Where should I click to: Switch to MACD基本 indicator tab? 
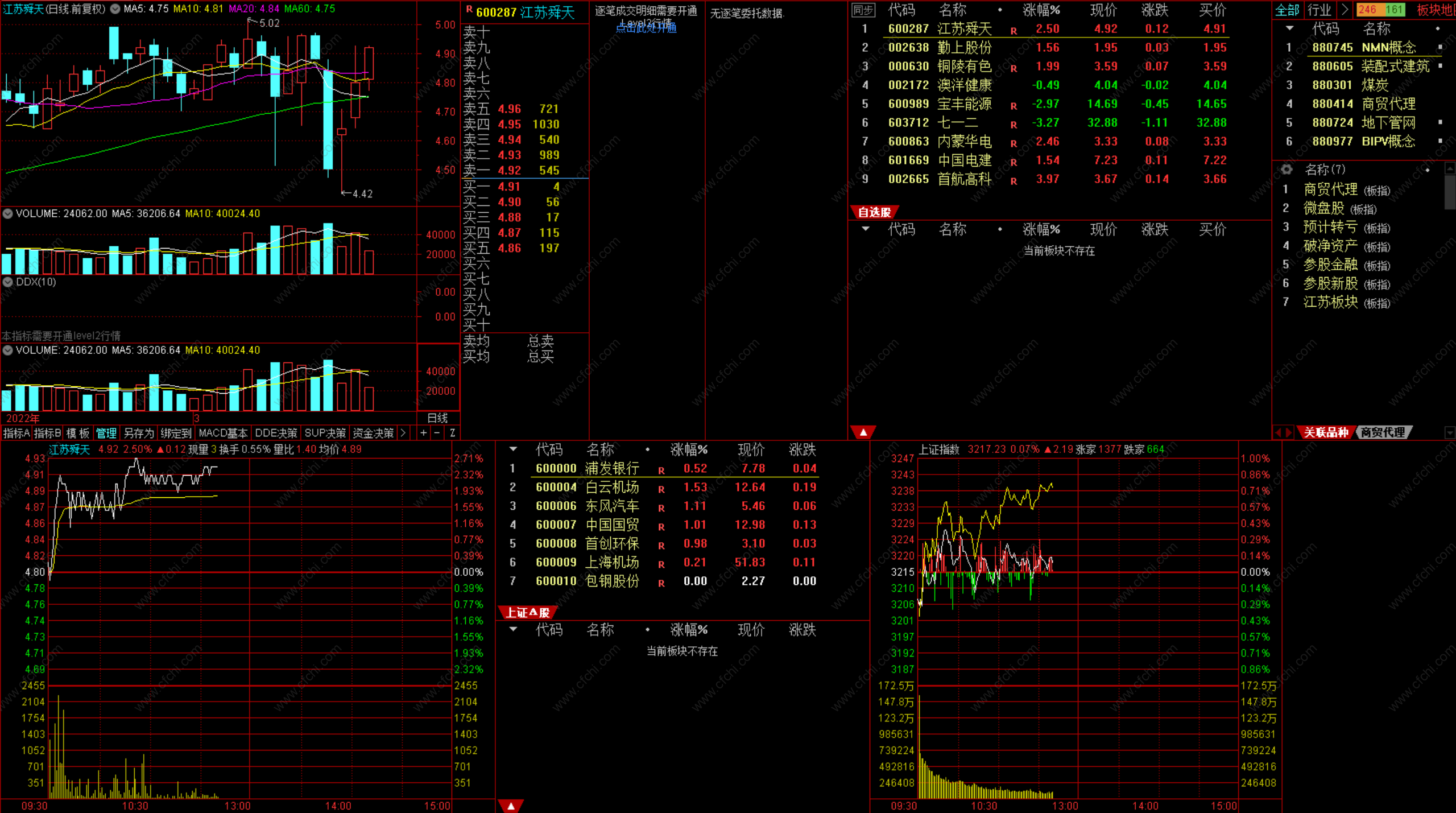pos(223,433)
